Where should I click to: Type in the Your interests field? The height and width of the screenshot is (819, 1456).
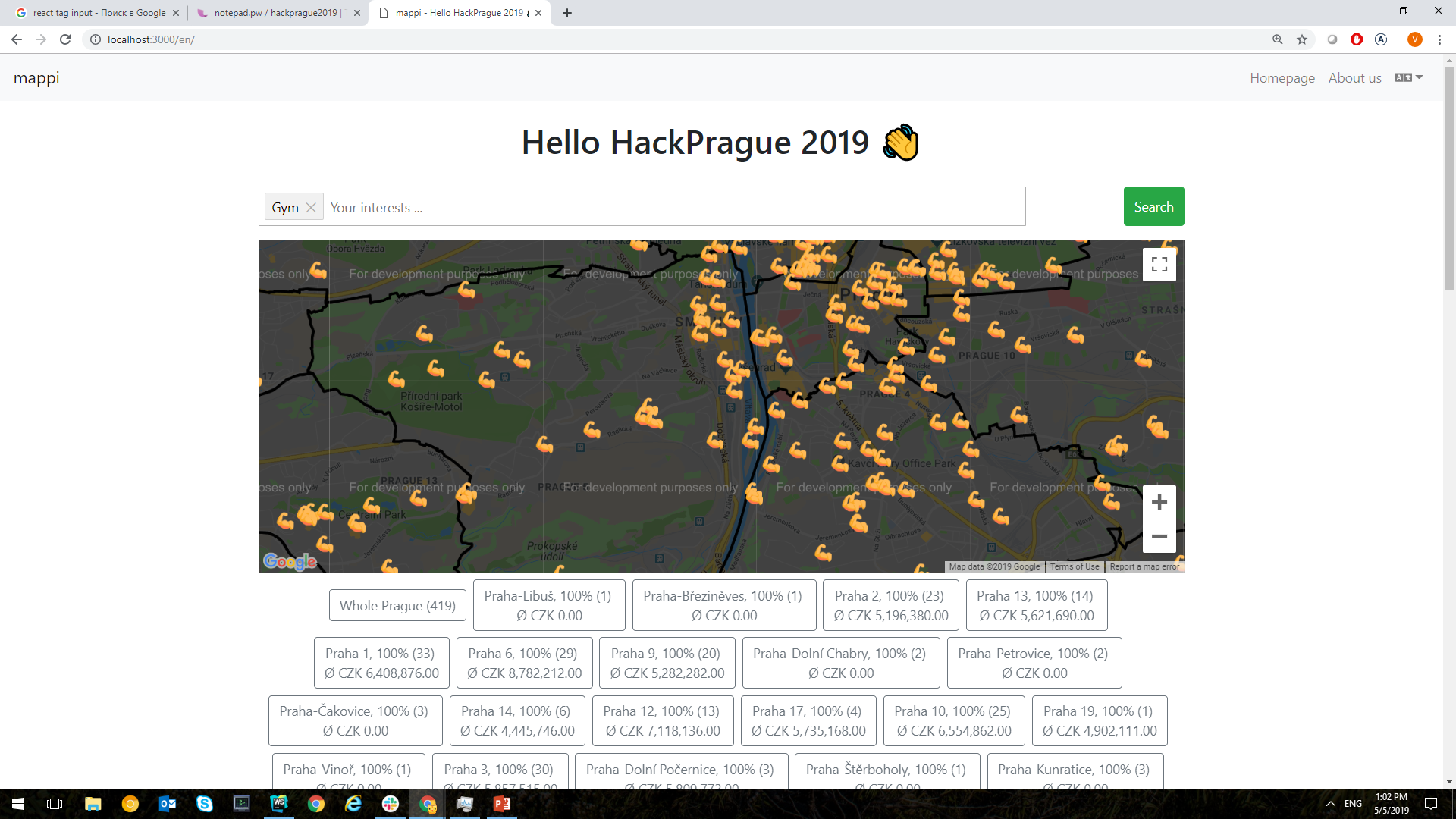pyautogui.click(x=675, y=207)
